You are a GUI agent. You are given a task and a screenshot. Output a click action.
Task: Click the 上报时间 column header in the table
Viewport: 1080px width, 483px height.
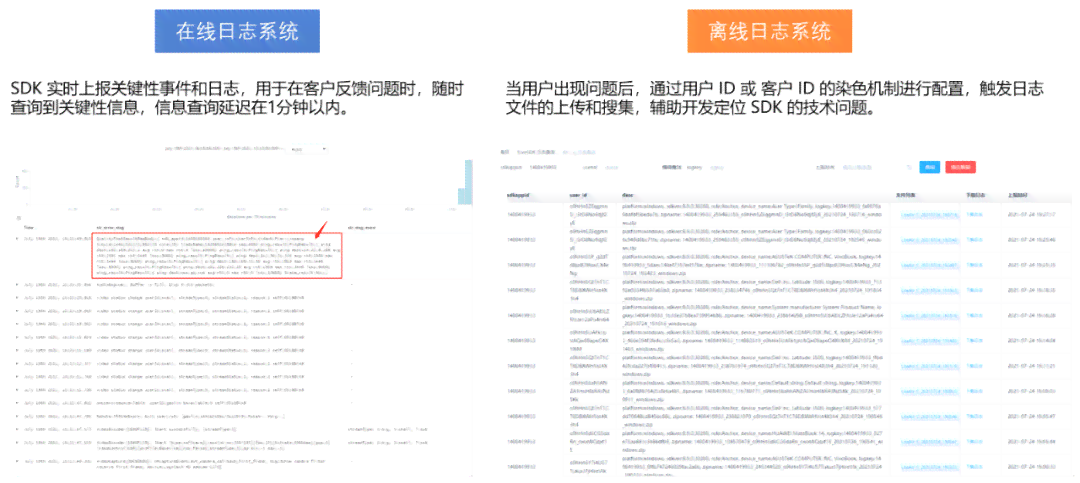pyautogui.click(x=1017, y=195)
